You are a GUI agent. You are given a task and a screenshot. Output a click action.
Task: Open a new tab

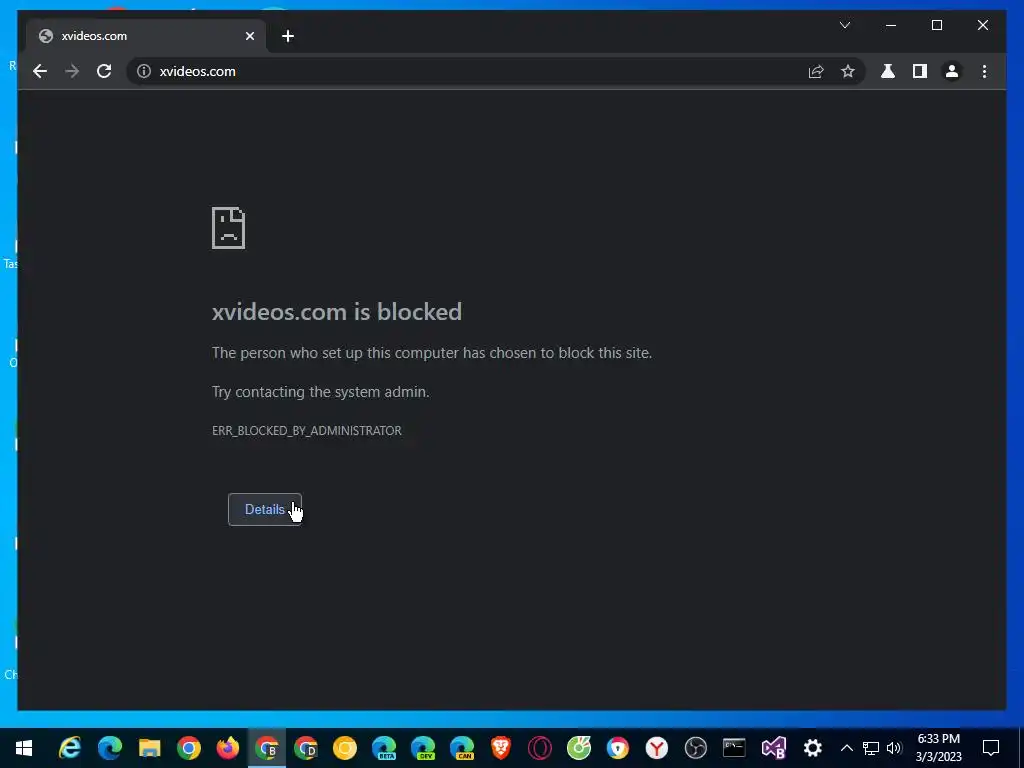tap(288, 36)
